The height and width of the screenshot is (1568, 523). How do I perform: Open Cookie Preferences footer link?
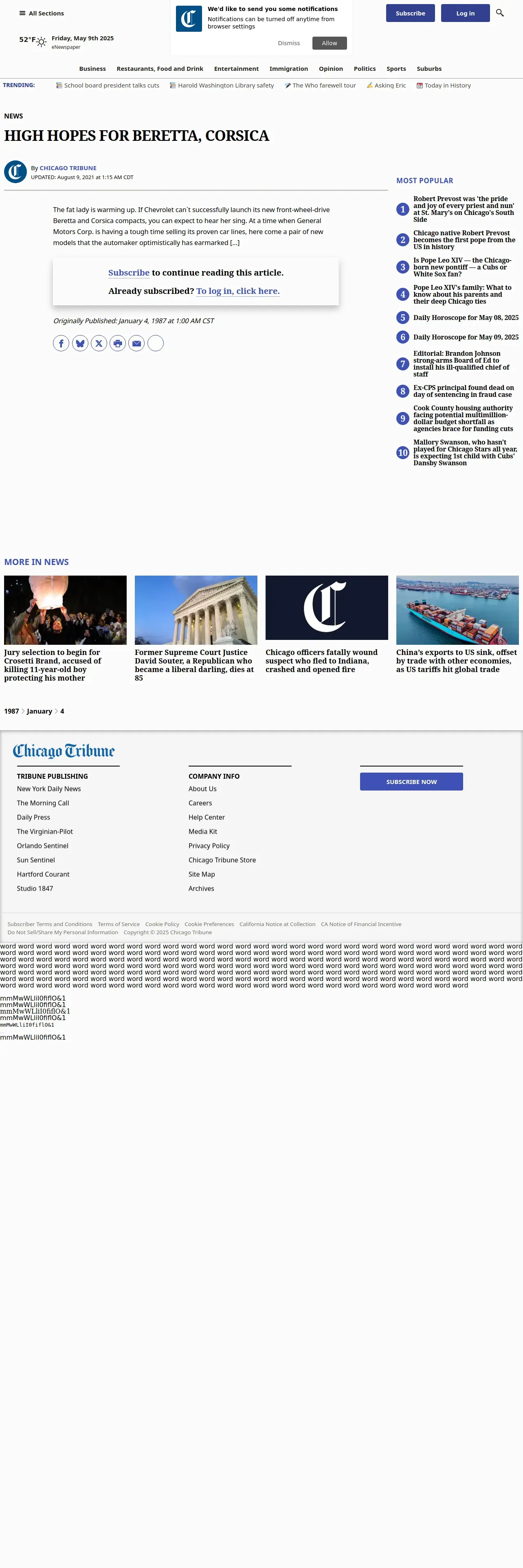209,924
